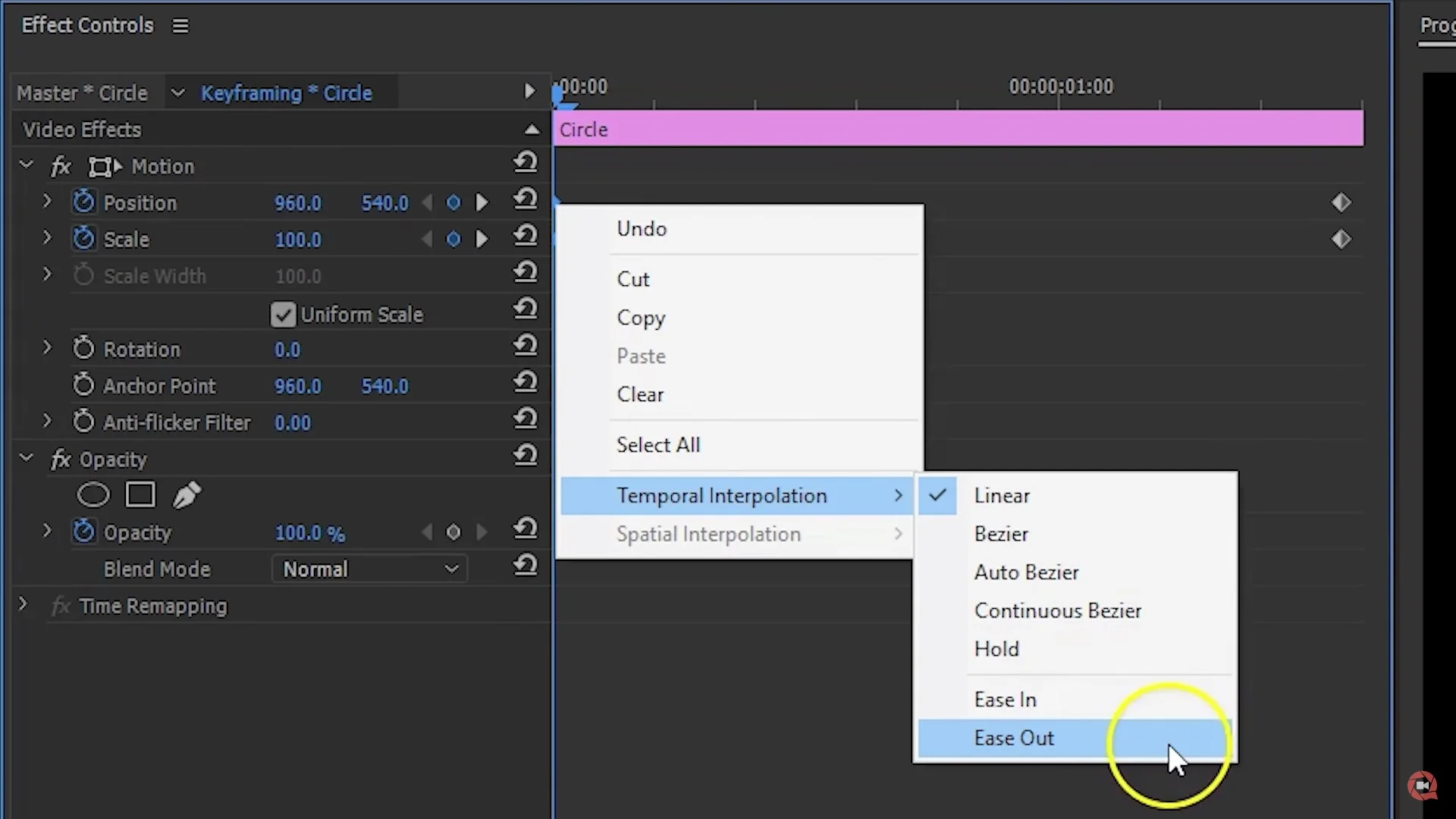Go to next Position keyframe

point(482,202)
